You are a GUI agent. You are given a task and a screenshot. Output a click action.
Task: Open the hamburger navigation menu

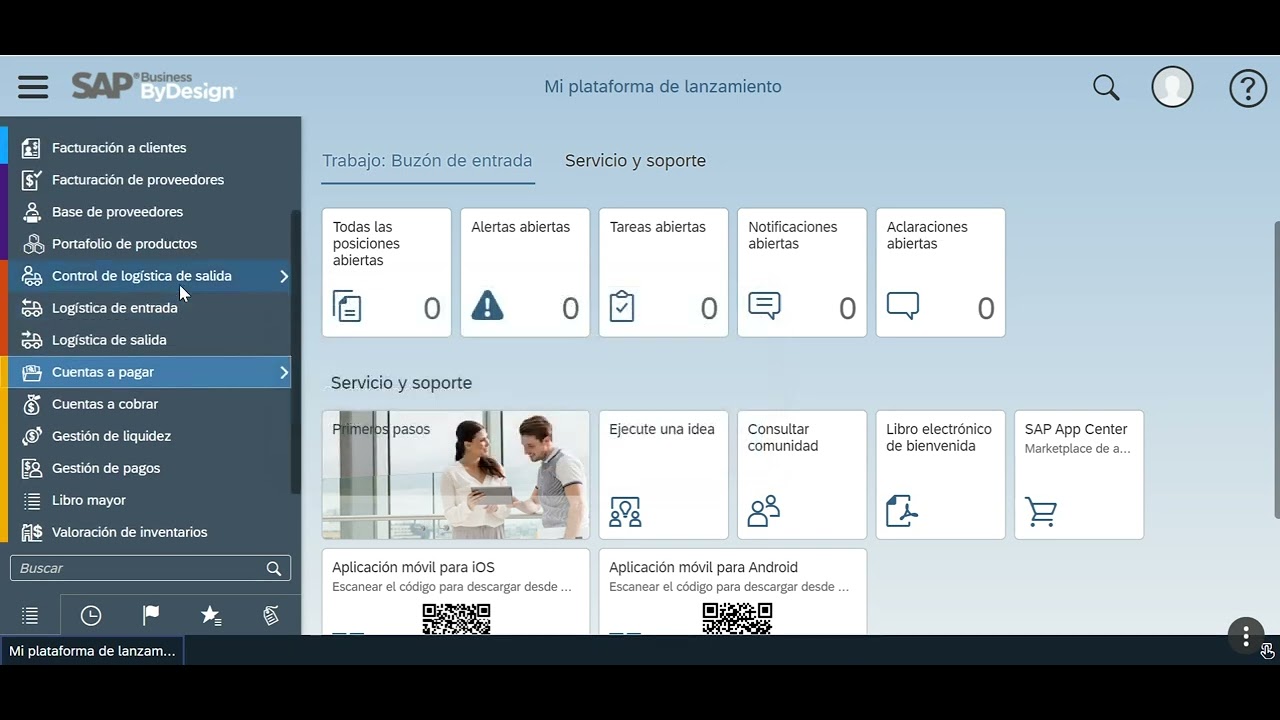(33, 87)
